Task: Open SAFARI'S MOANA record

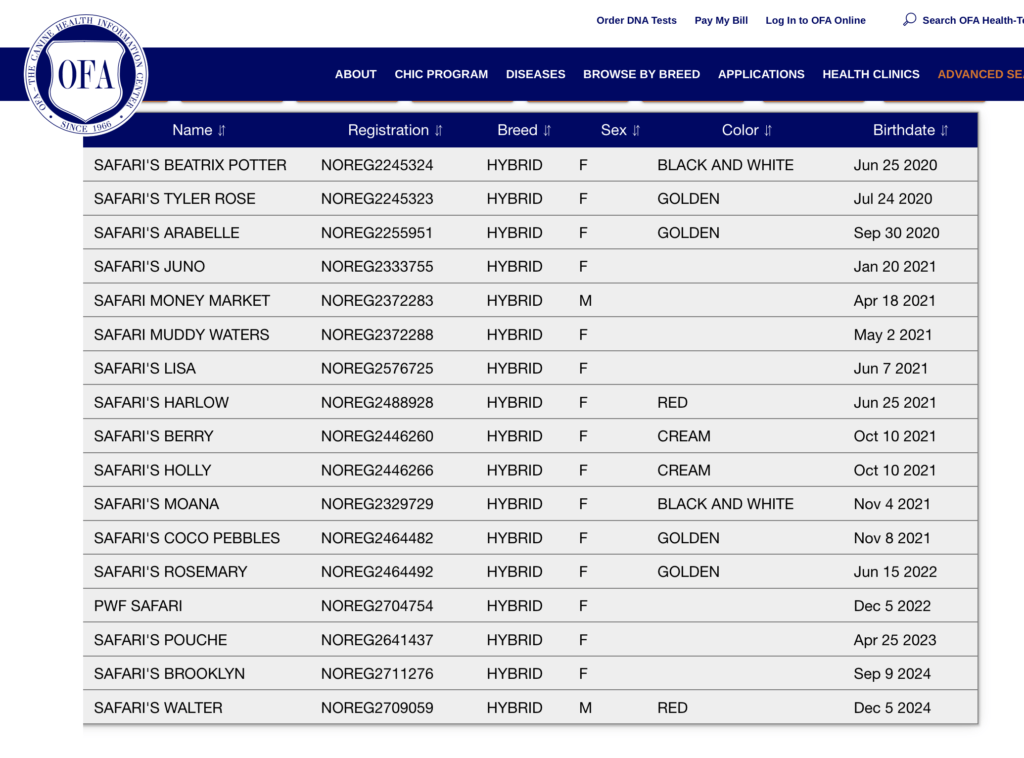Action: pos(157,504)
